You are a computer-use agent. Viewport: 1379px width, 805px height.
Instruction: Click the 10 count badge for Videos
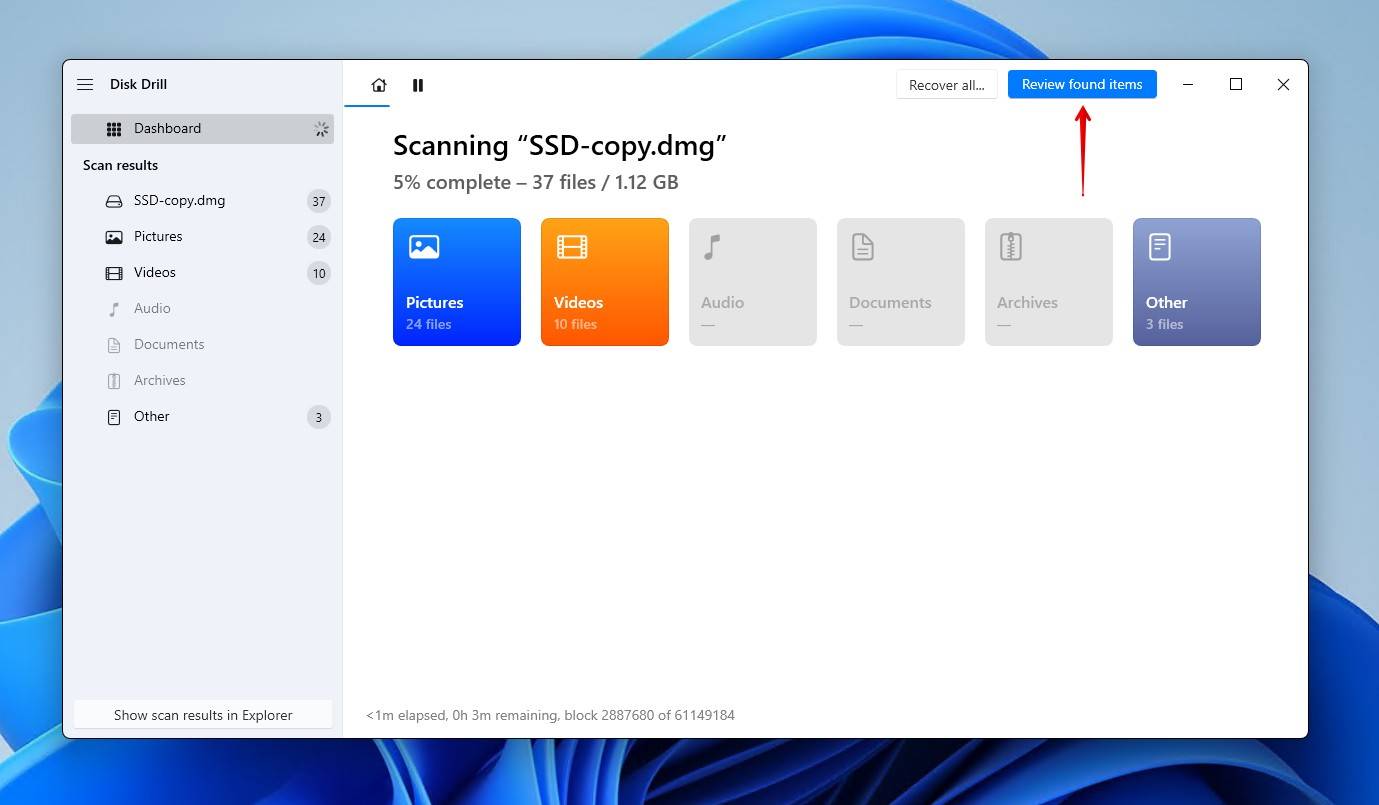319,273
